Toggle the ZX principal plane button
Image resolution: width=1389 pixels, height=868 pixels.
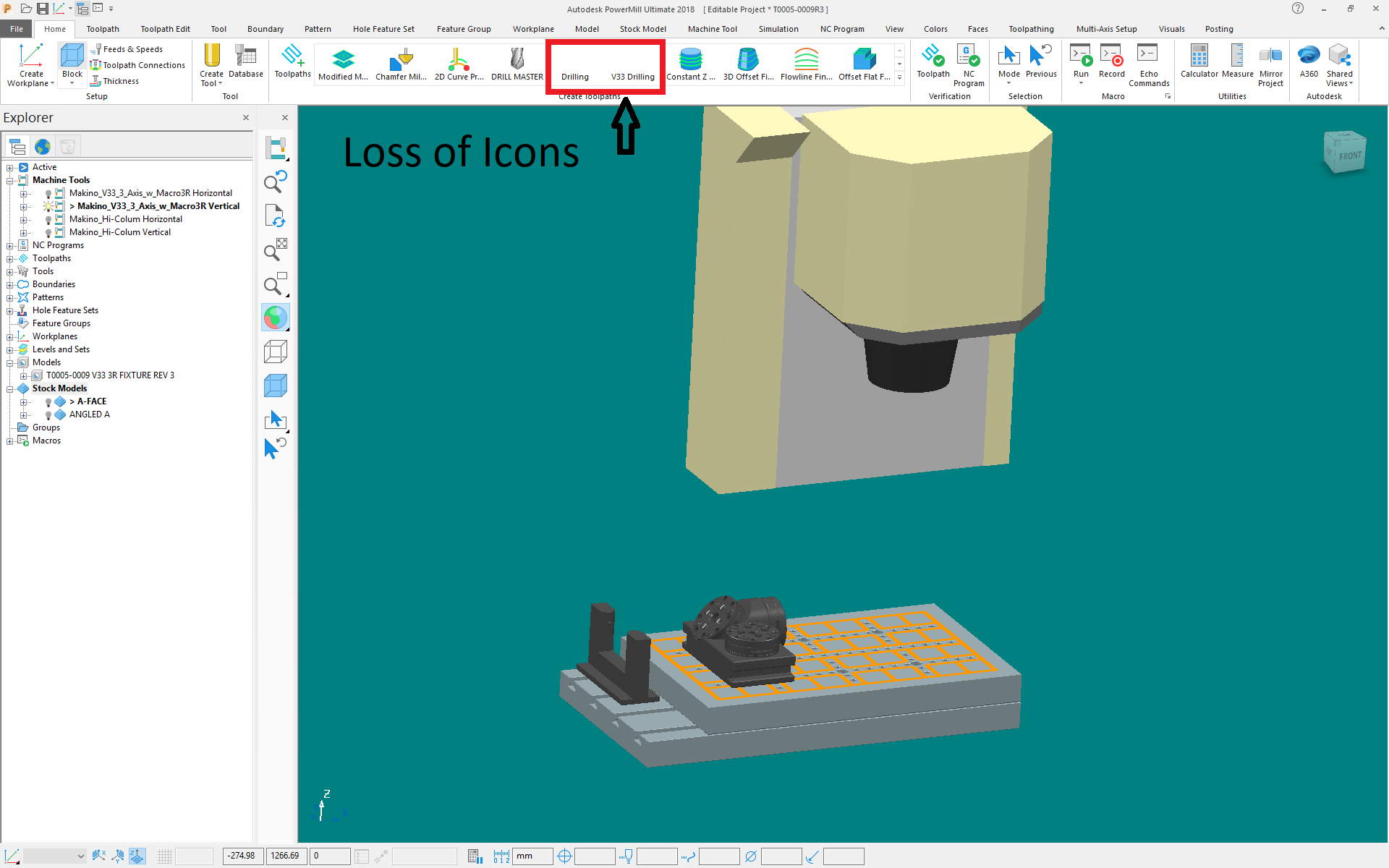click(118, 856)
